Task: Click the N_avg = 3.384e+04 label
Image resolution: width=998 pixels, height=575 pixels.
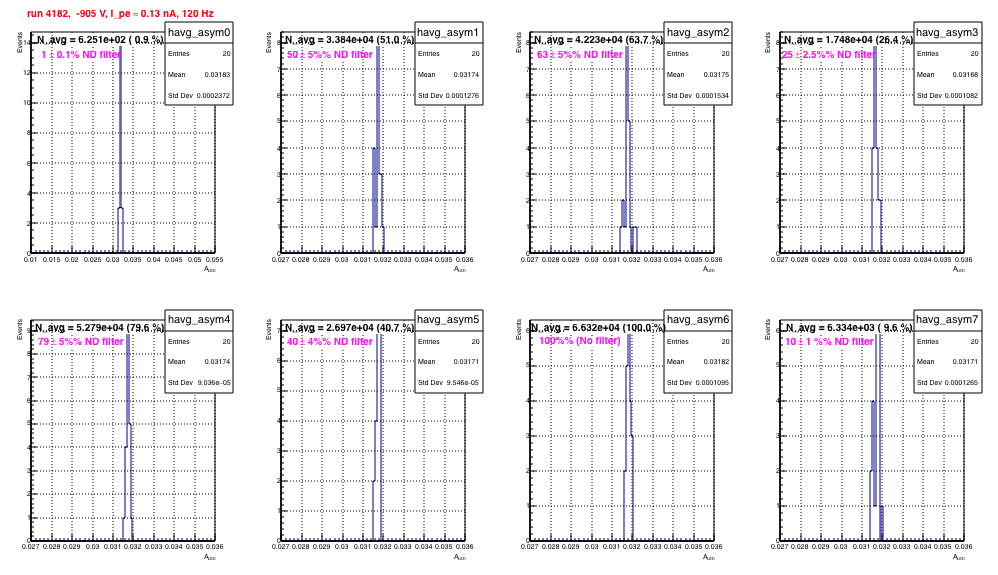Action: pyautogui.click(x=349, y=40)
